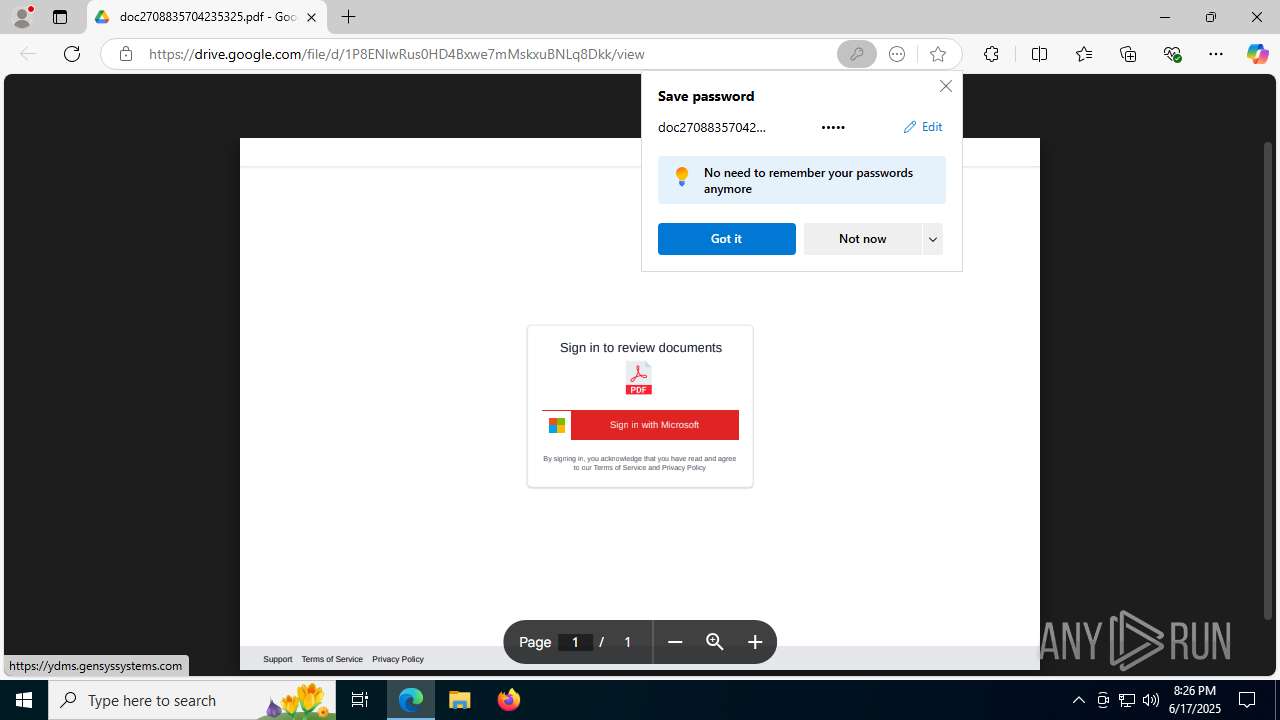Click the Got it button
Image resolution: width=1280 pixels, height=720 pixels.
click(727, 239)
